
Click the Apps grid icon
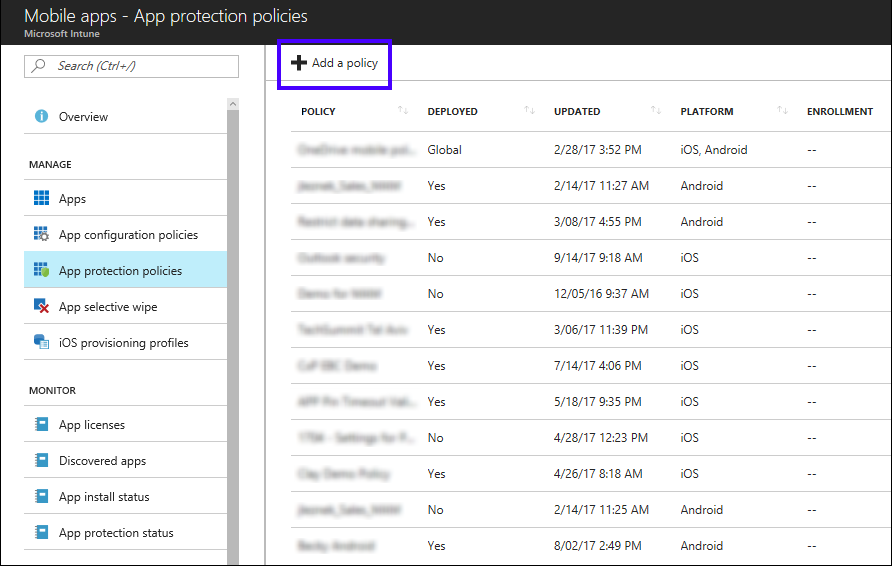pyautogui.click(x=41, y=199)
